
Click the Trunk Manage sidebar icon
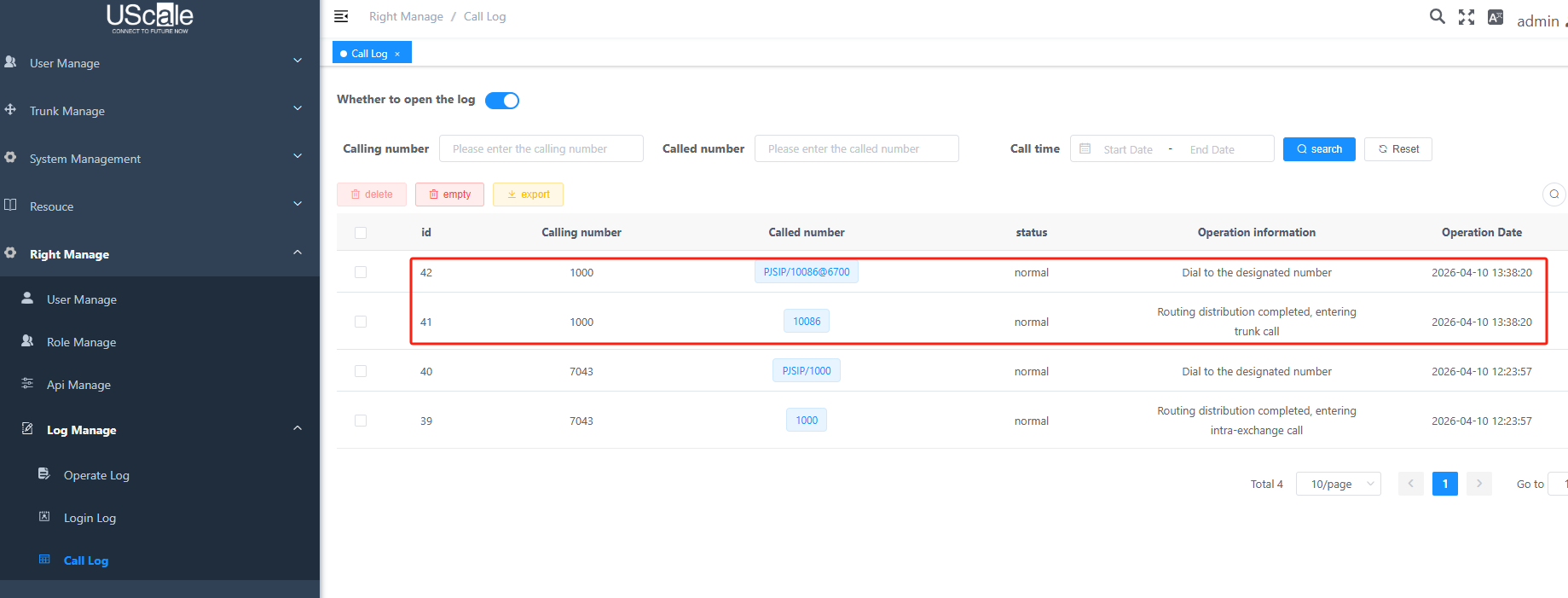coord(10,109)
